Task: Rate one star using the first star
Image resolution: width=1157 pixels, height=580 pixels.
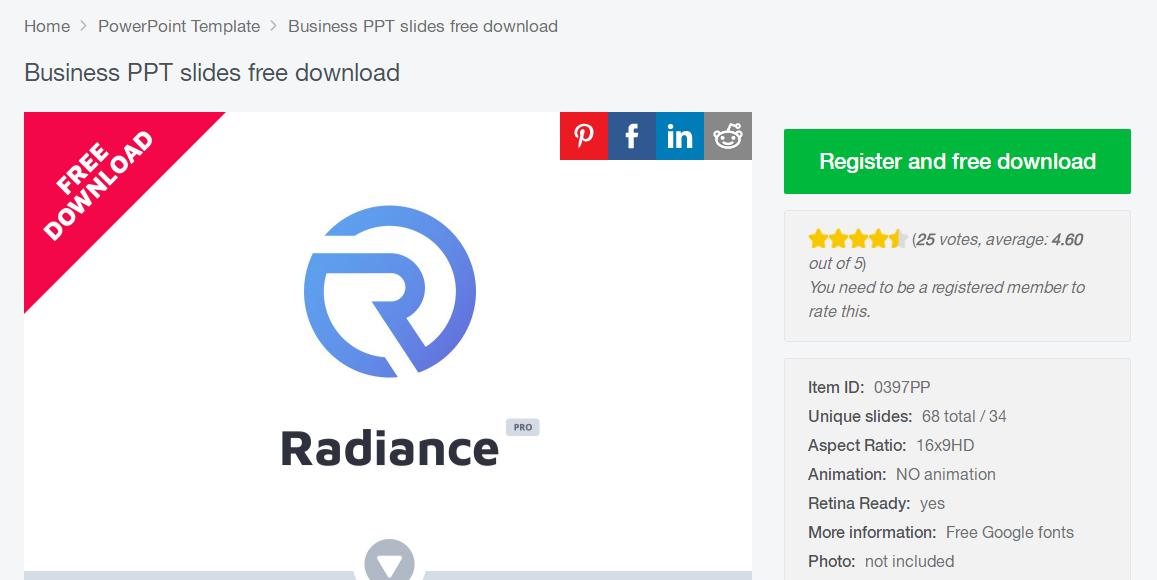Action: (x=818, y=239)
